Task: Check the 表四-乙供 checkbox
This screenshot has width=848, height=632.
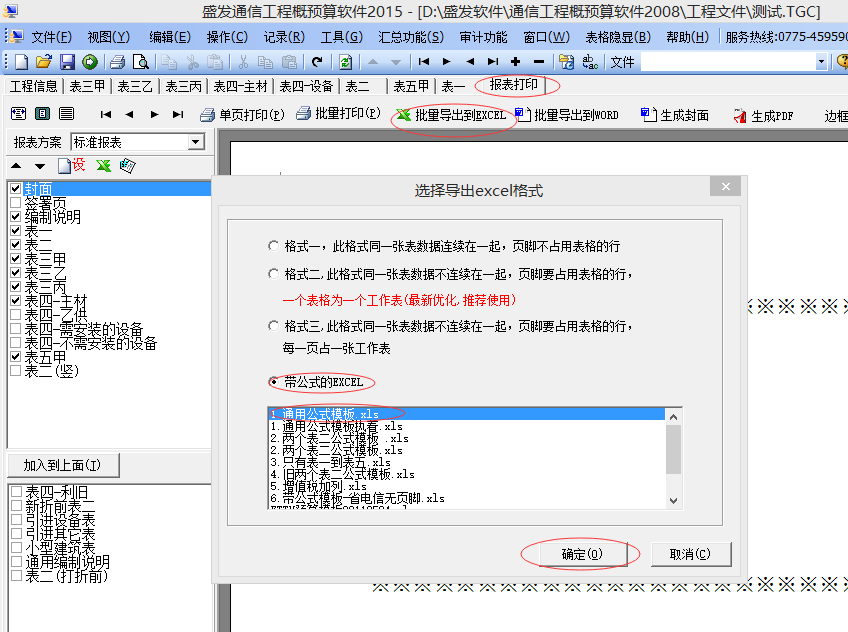Action: pos(16,315)
